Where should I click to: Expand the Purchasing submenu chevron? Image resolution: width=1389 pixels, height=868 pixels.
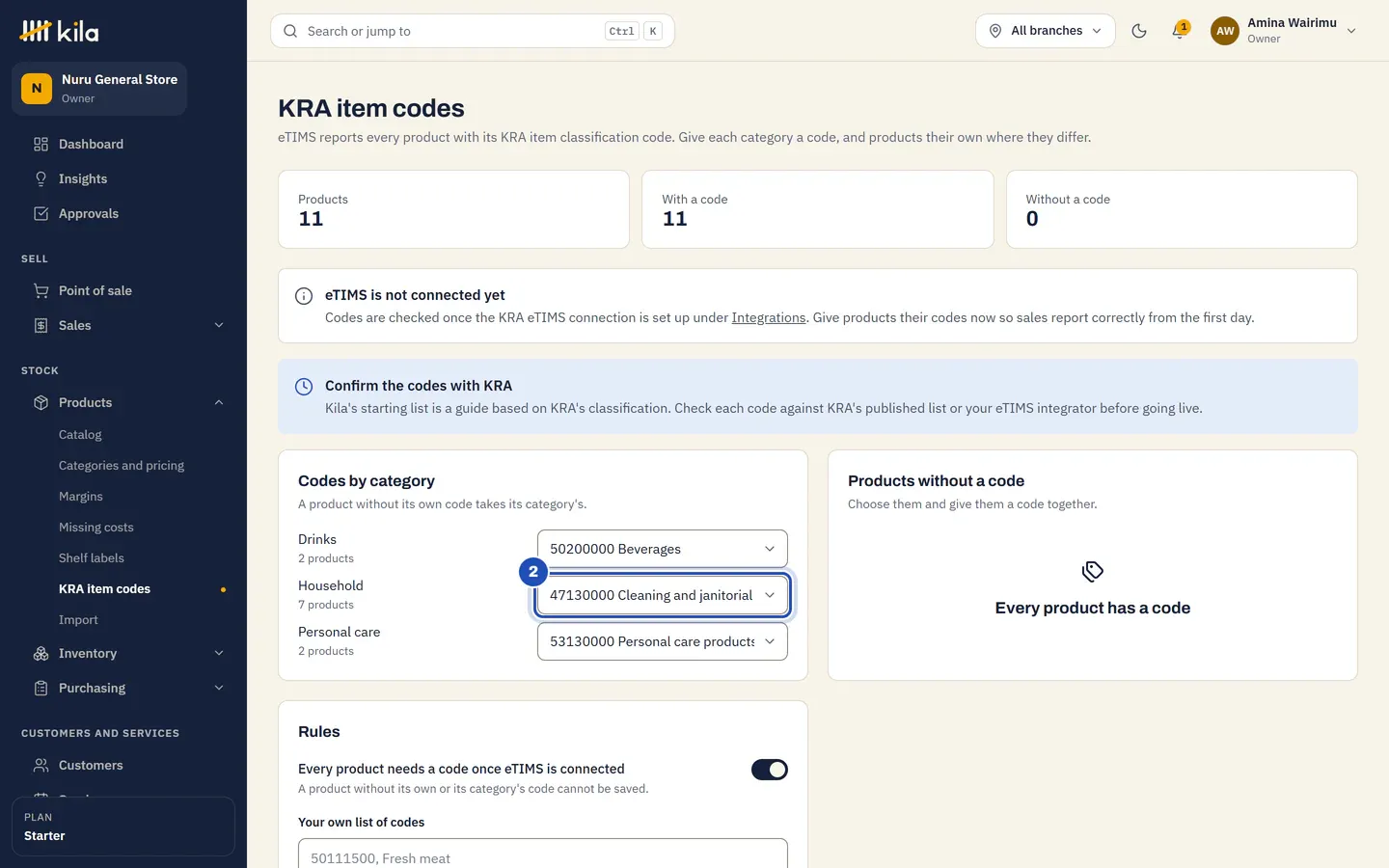coord(219,688)
